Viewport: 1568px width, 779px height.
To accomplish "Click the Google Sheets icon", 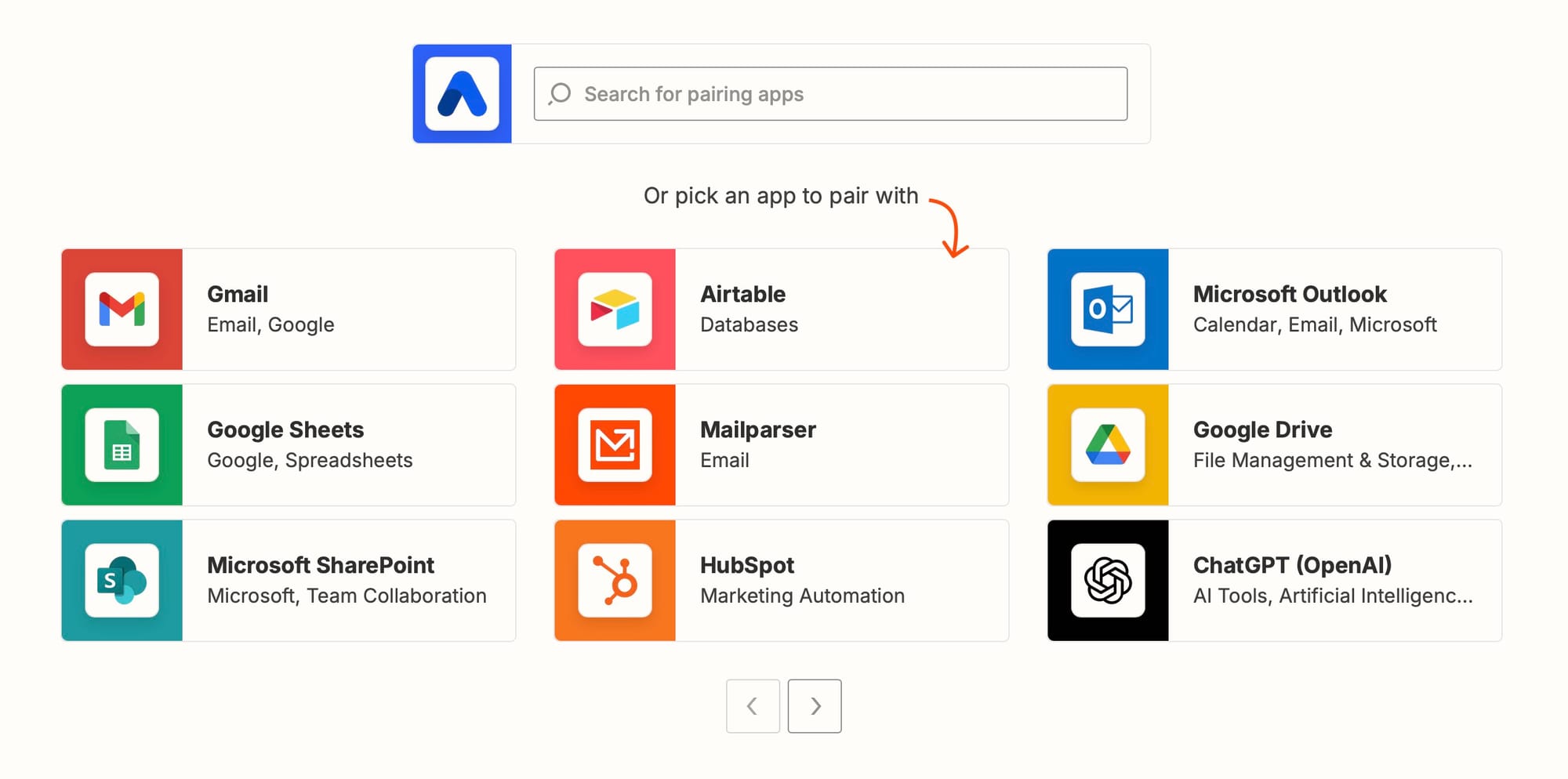I will [122, 445].
